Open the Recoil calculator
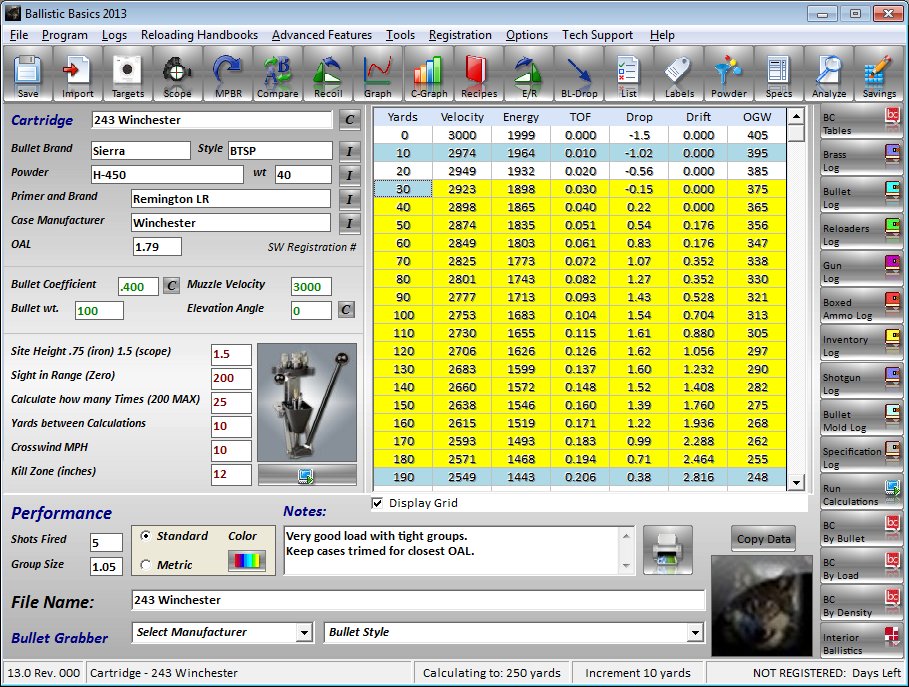The height and width of the screenshot is (687, 909). pyautogui.click(x=327, y=76)
